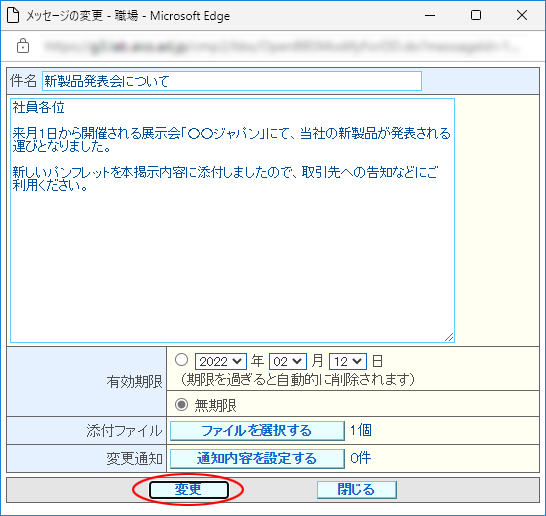Viewport: 546px width, 516px height.
Task: Focus the 件名 subject input field
Action: (x=232, y=81)
